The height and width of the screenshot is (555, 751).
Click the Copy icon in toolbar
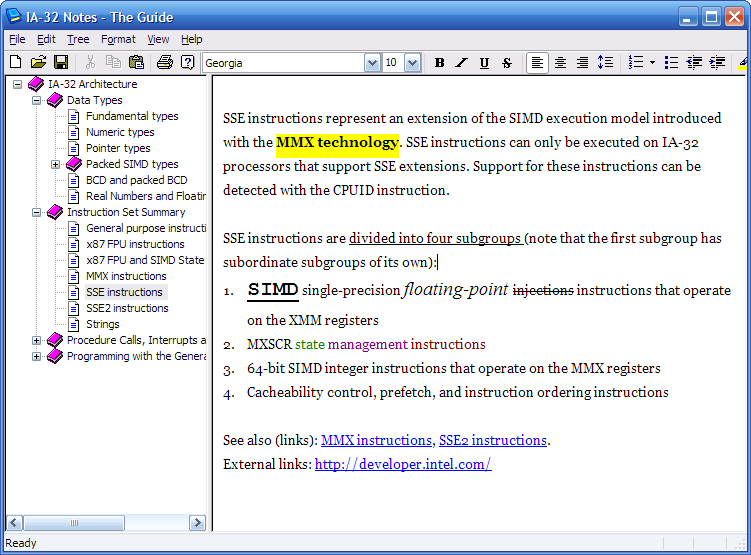pos(113,62)
